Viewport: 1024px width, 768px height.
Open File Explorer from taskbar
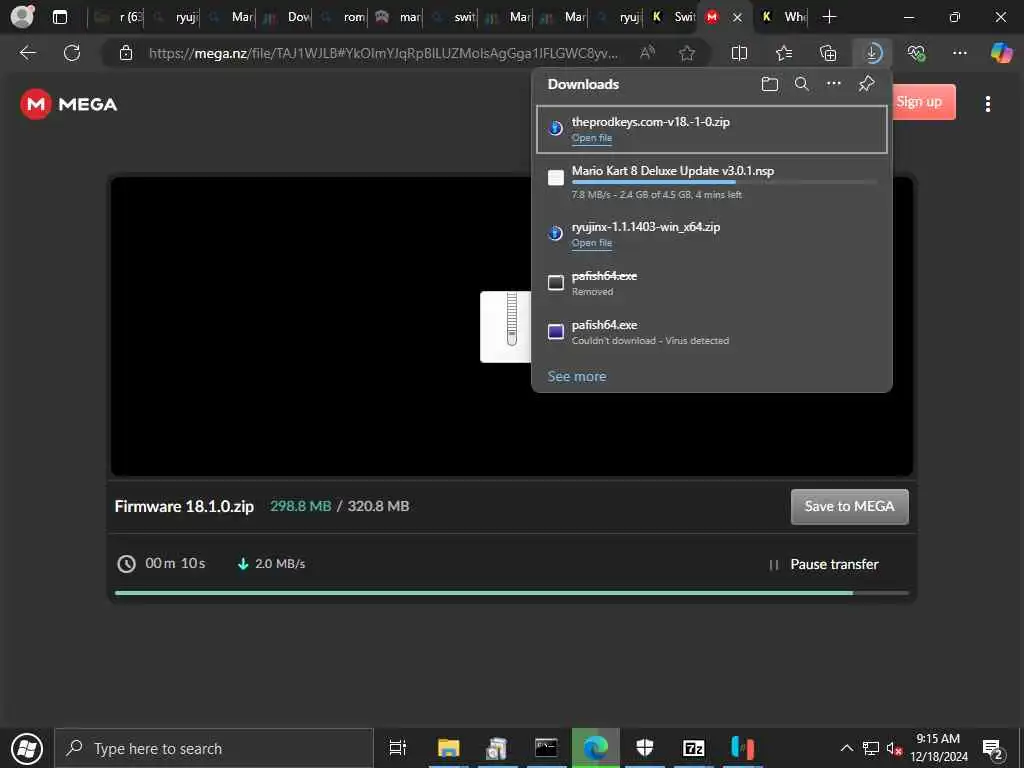click(449, 748)
